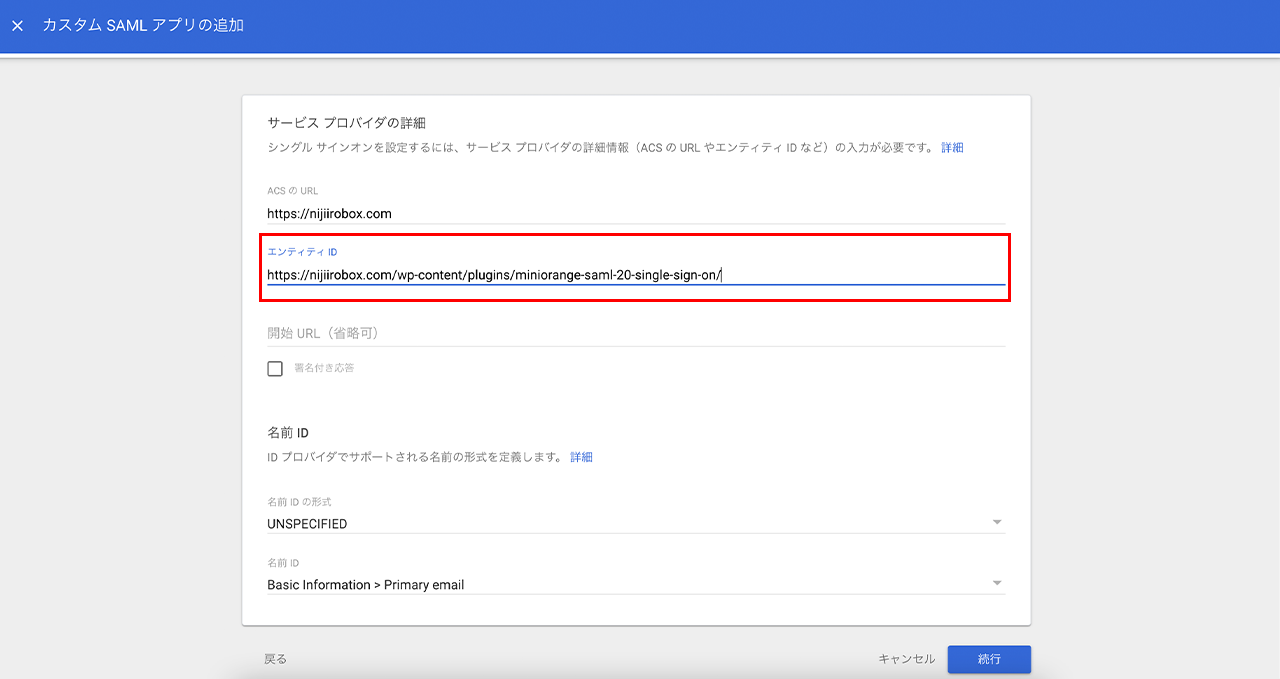Focus the エンティティ ID text field
Screen dimensions: 1280x679
635,275
